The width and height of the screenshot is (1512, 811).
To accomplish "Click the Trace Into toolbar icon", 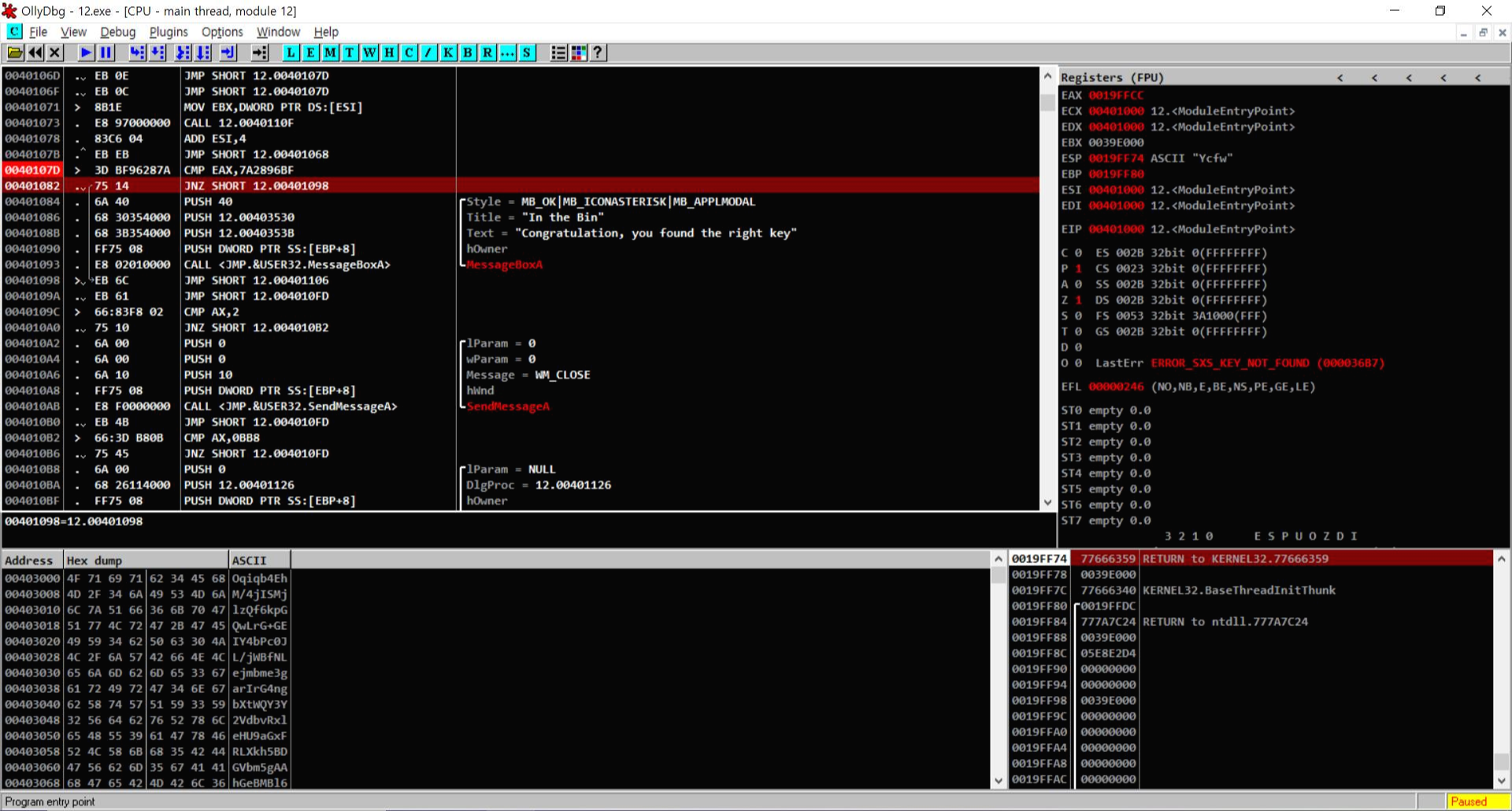I will coord(183,53).
